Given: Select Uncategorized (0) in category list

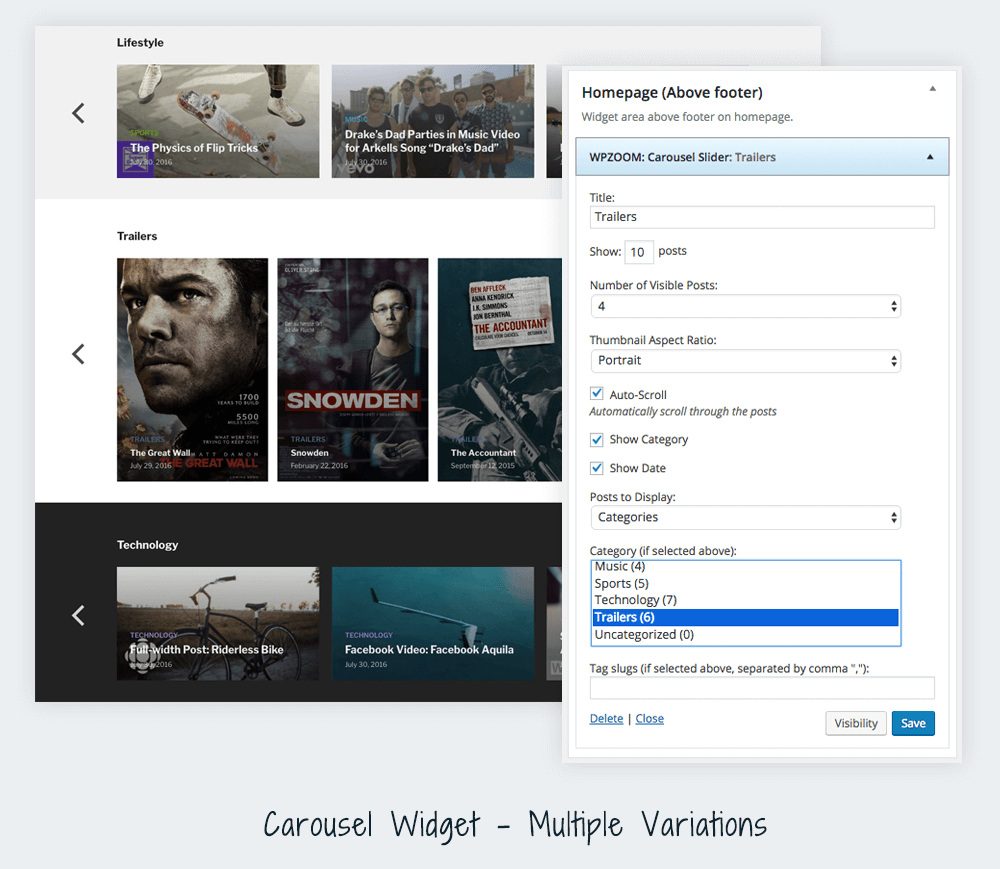Looking at the screenshot, I should (x=745, y=634).
